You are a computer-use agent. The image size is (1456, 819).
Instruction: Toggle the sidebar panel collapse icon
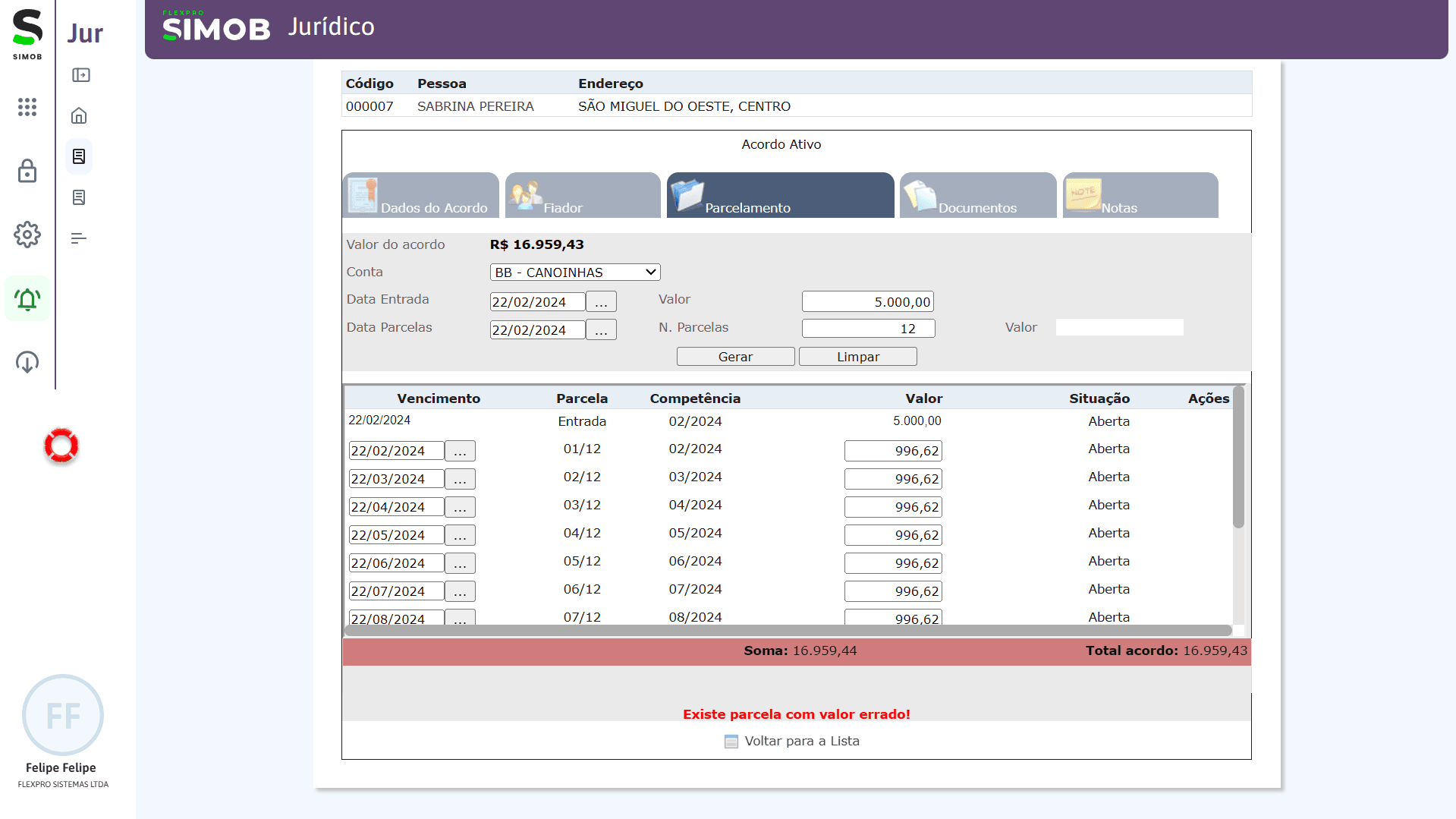click(81, 75)
